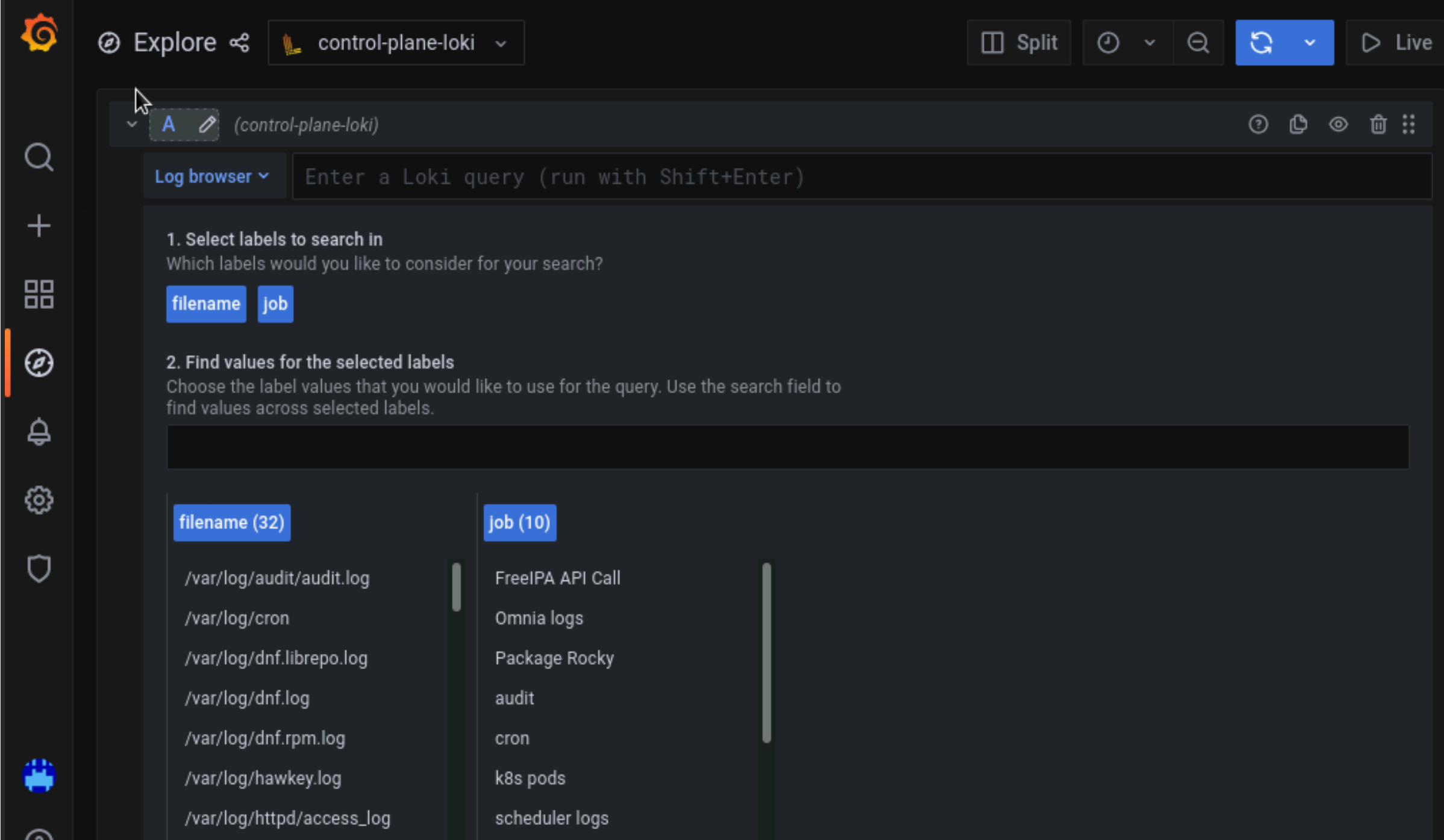1444x840 pixels.
Task: Click the job list scrollbar
Action: pos(766,653)
